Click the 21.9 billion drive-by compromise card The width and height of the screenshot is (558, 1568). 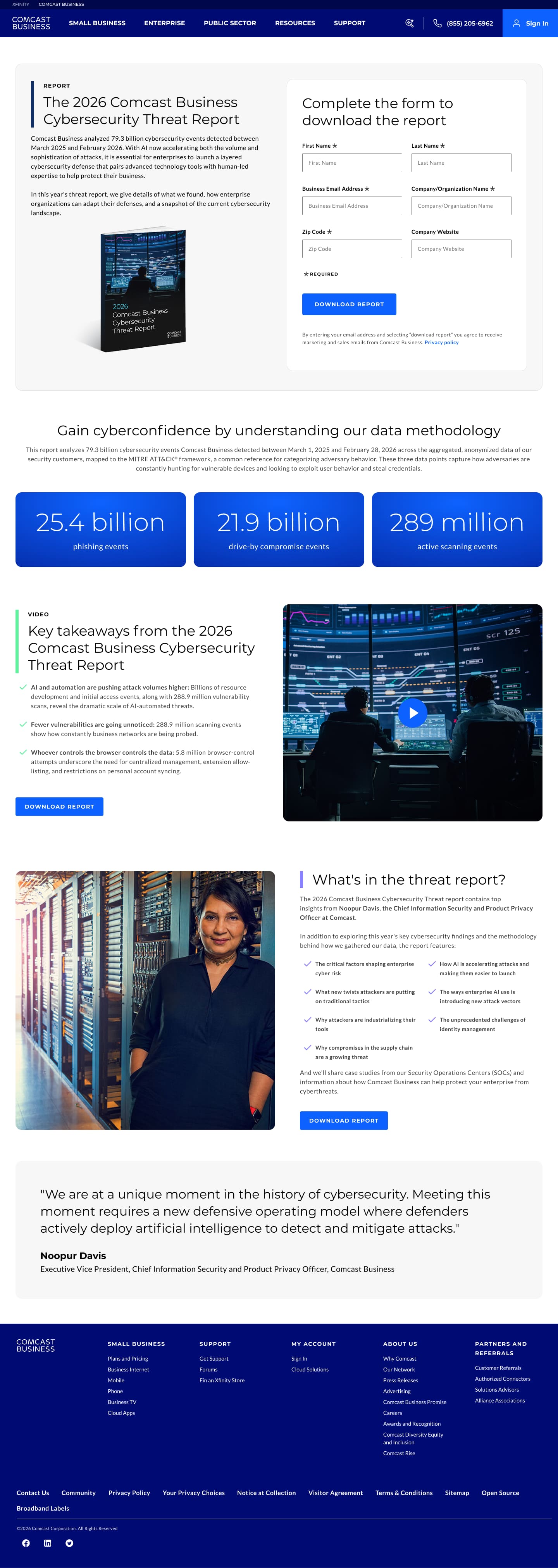click(x=279, y=530)
